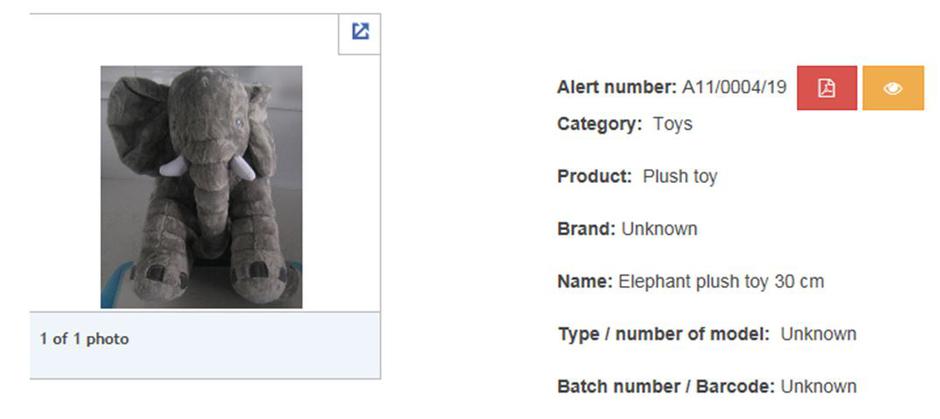The image size is (940, 419).
Task: Click 'Unknown' value beside Type / number of model
Action: coord(818,334)
